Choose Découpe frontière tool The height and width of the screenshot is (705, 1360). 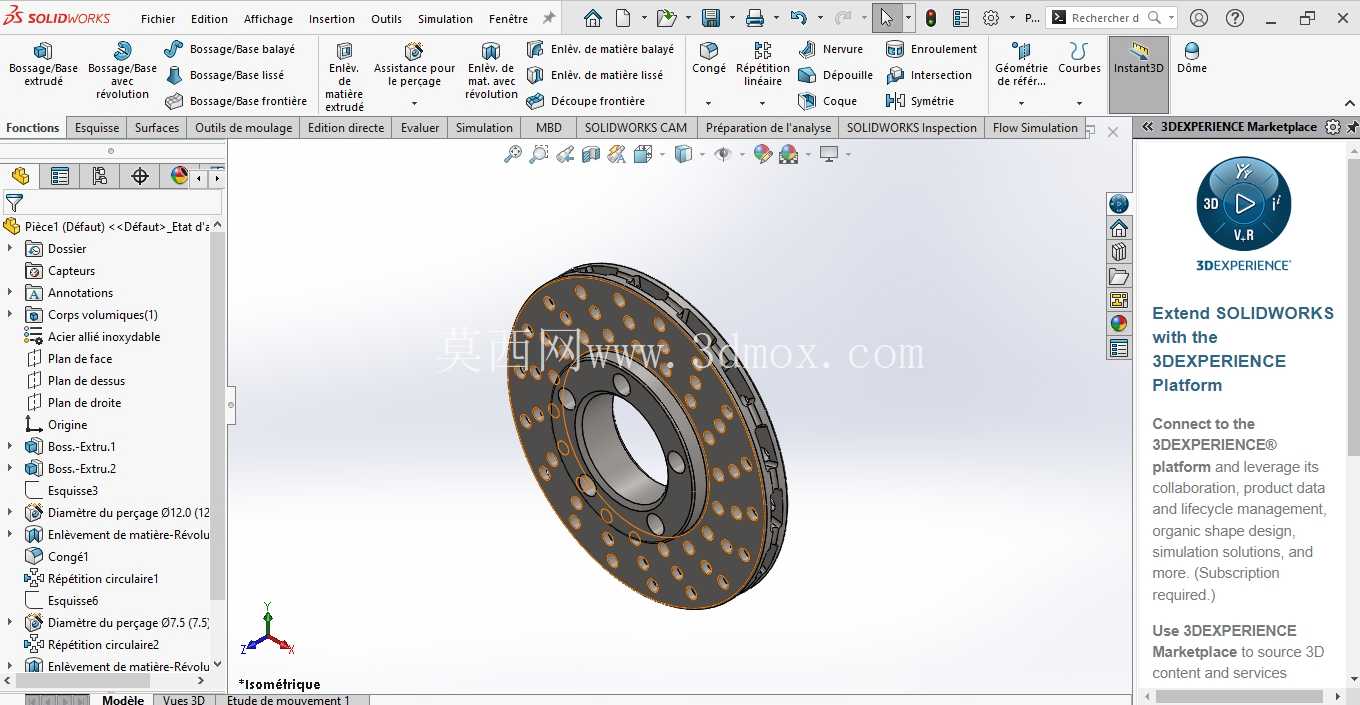pos(586,101)
